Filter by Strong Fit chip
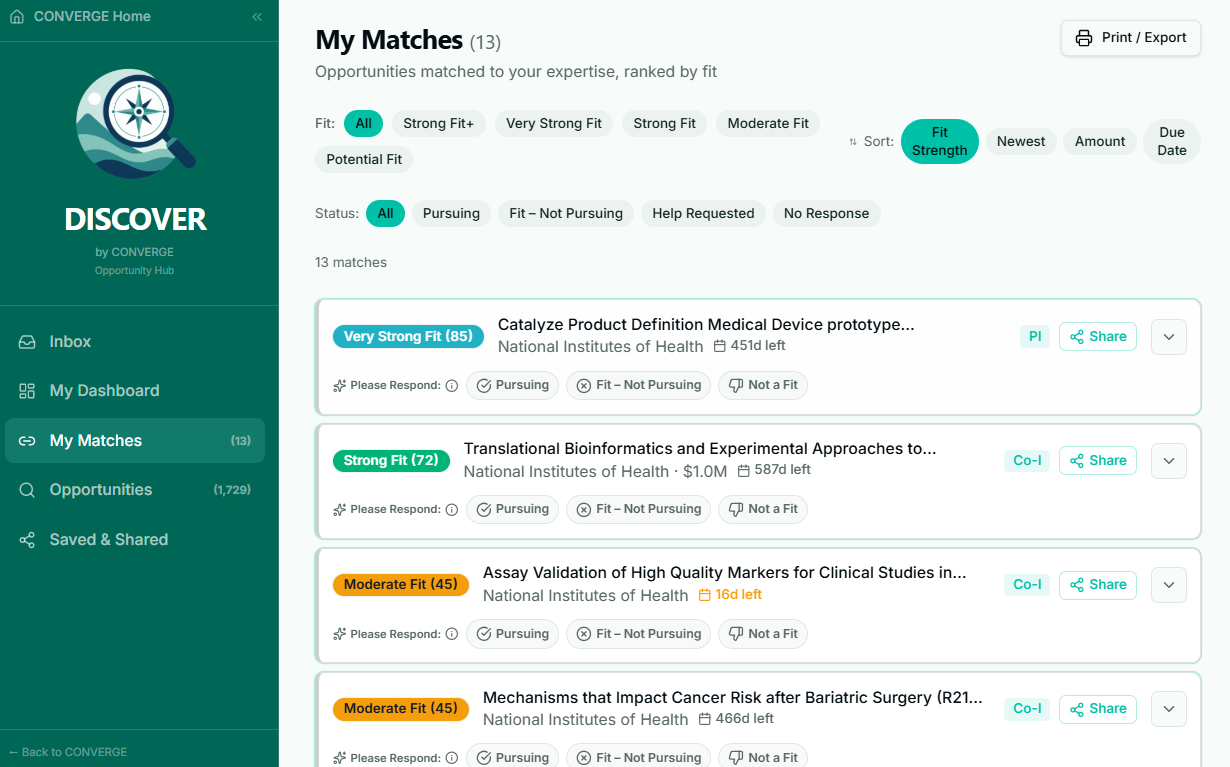This screenshot has width=1230, height=767. pos(665,124)
